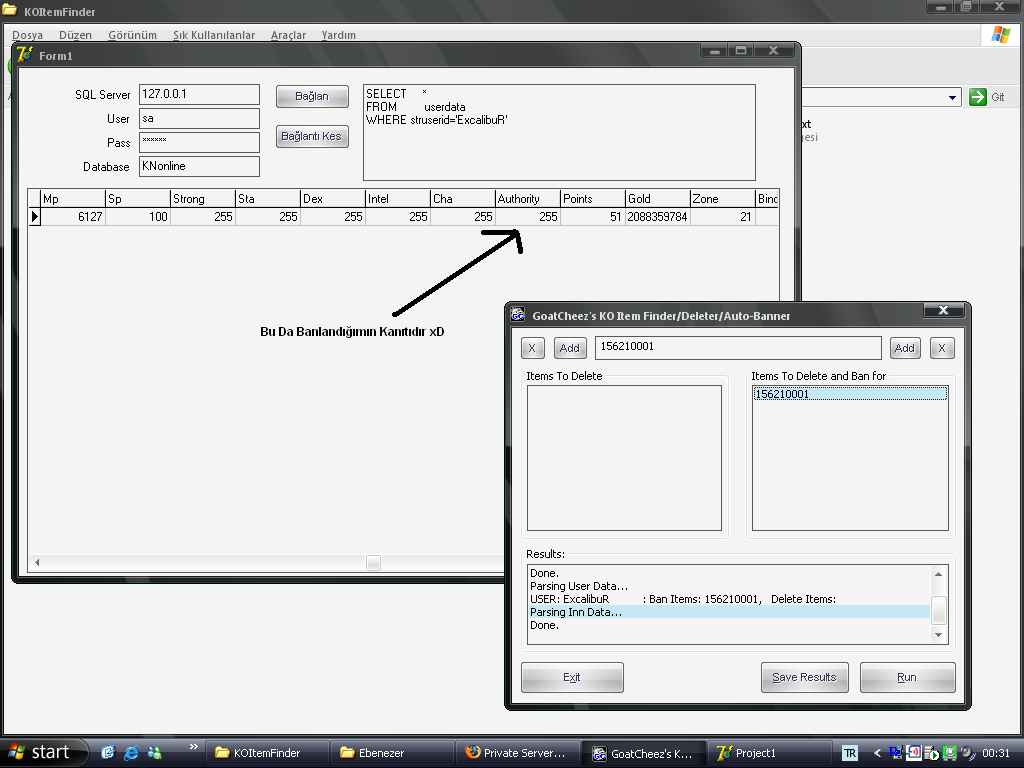Image resolution: width=1024 pixels, height=768 pixels.
Task: Click the Intel column header
Action: tap(398, 199)
